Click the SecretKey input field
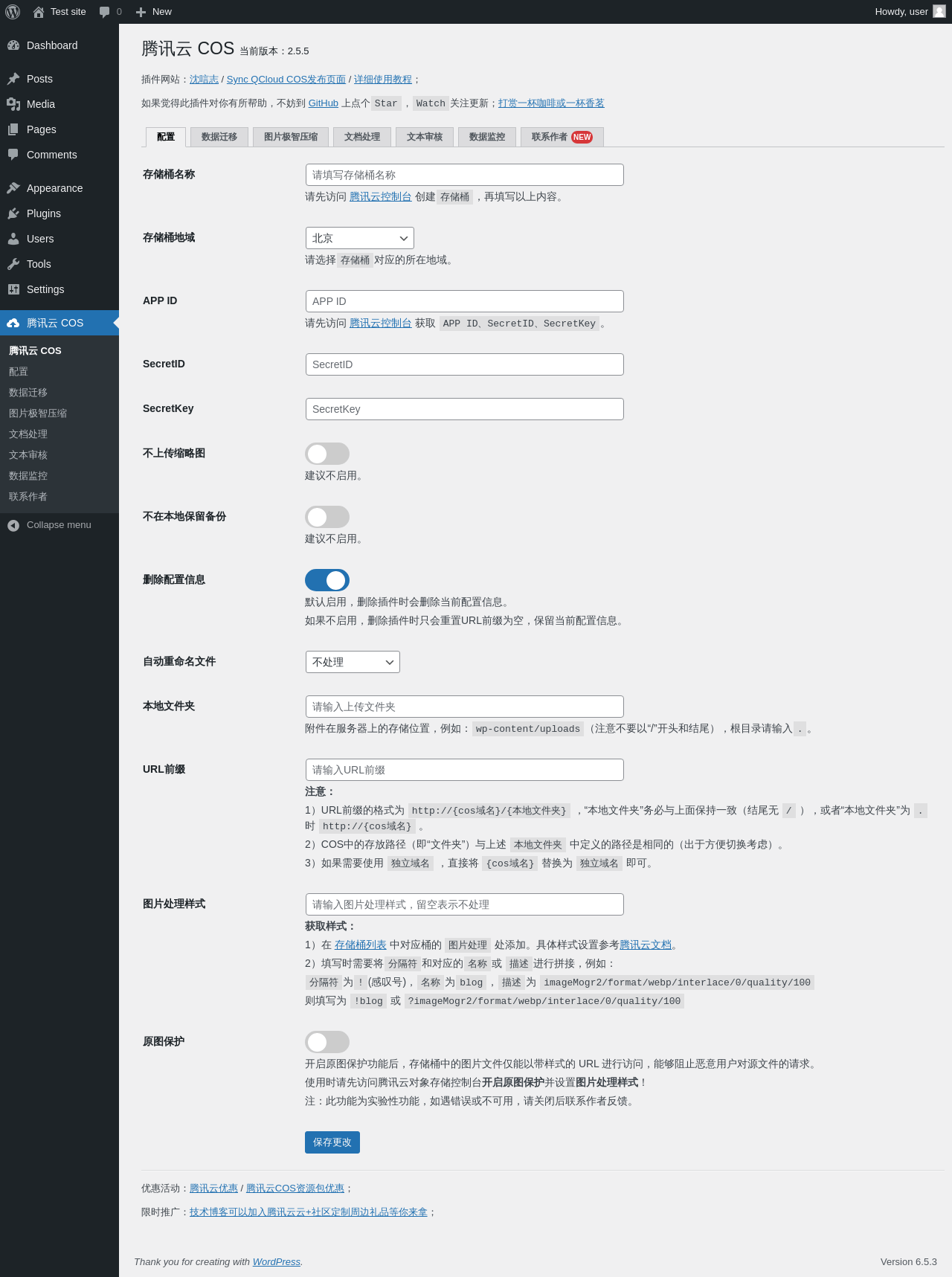This screenshot has width=952, height=1277. click(x=465, y=409)
